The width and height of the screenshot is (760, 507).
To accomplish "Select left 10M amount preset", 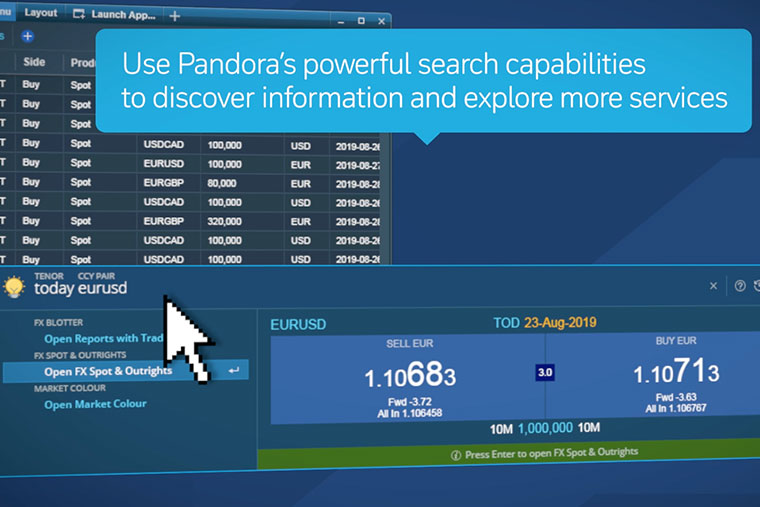I will (501, 429).
